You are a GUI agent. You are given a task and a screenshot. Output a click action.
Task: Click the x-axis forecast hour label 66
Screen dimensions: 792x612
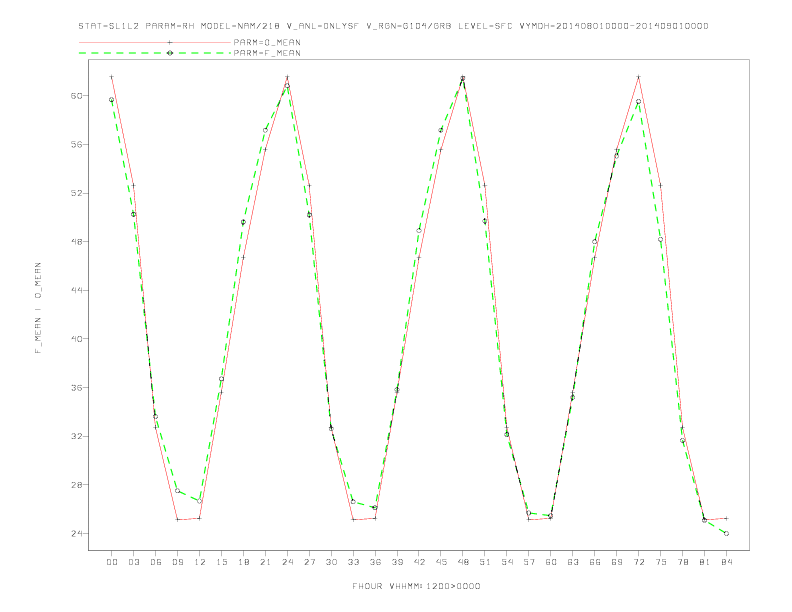[595, 562]
